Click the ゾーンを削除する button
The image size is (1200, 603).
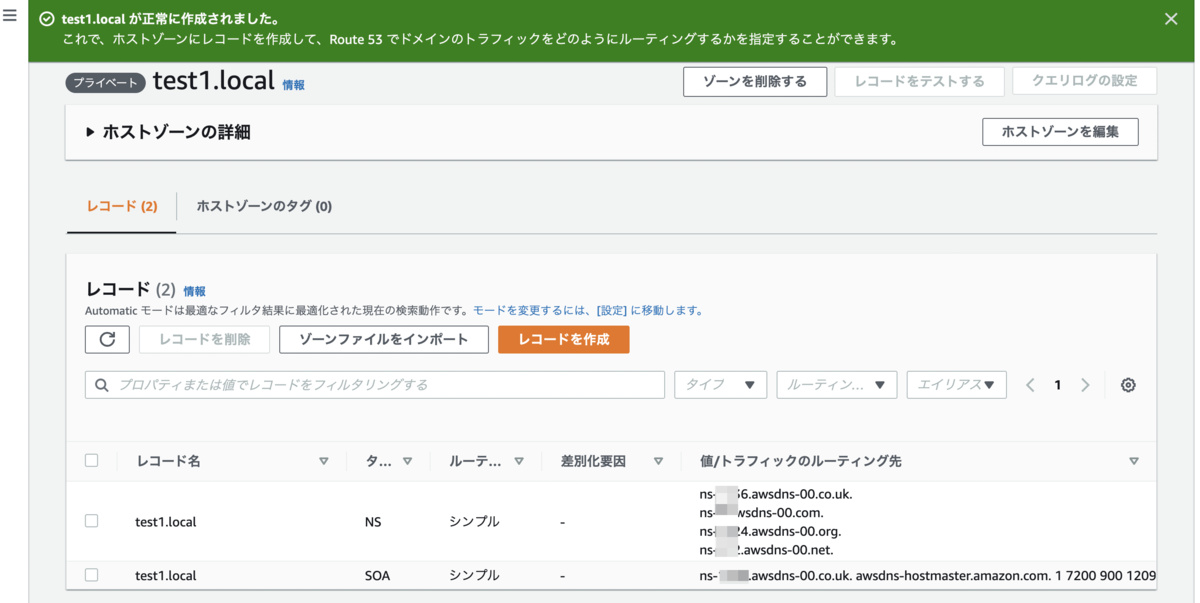(755, 81)
